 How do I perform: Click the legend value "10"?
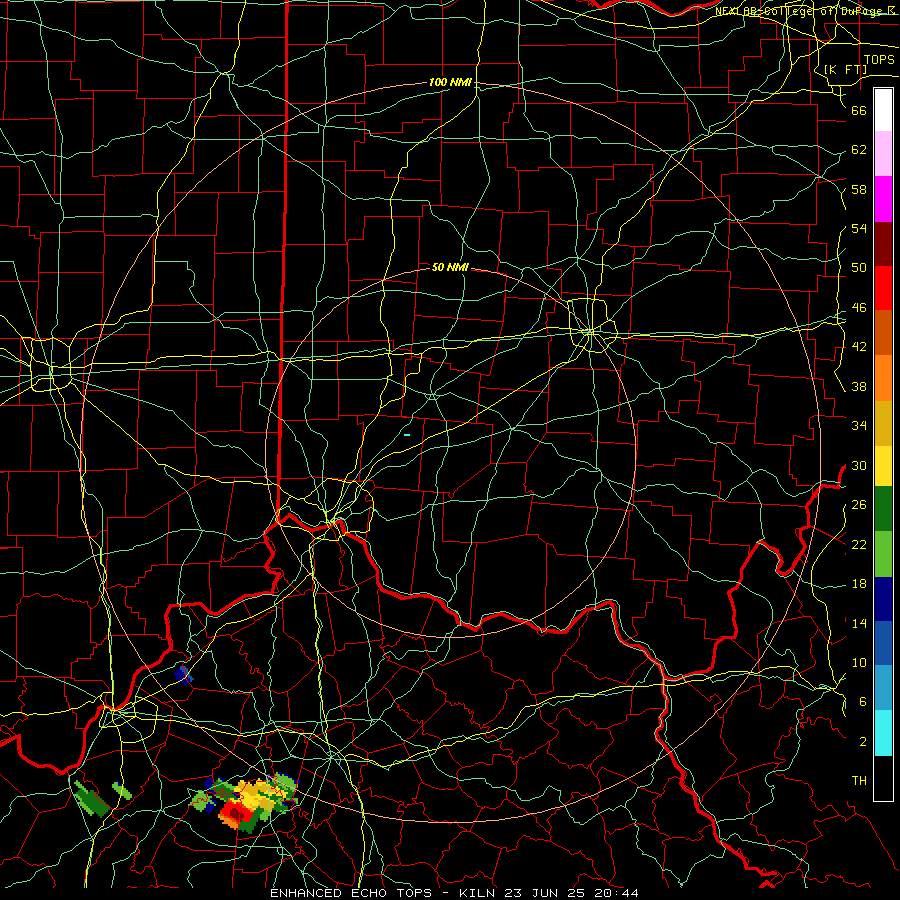859,663
